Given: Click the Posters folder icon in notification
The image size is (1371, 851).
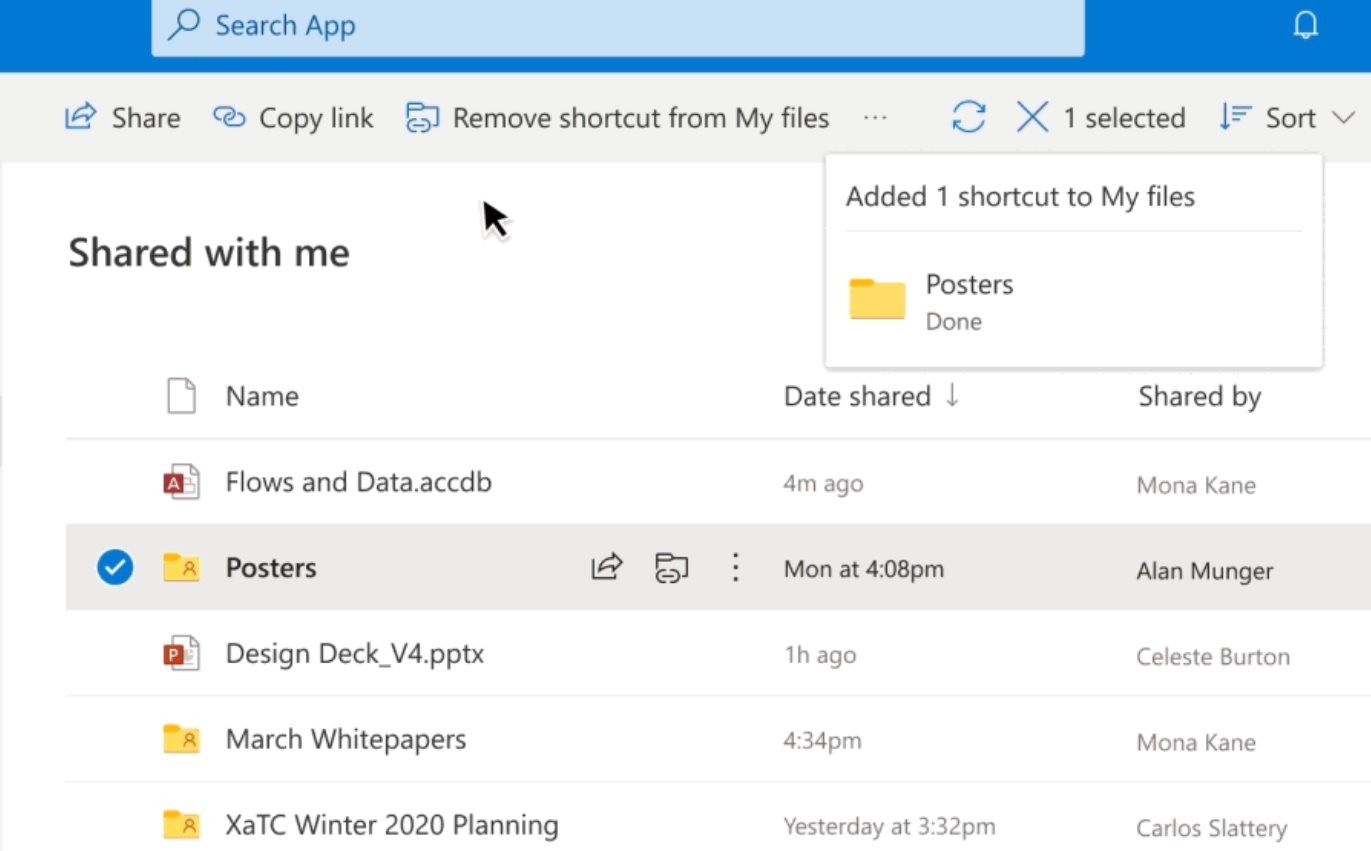Looking at the screenshot, I should [877, 299].
